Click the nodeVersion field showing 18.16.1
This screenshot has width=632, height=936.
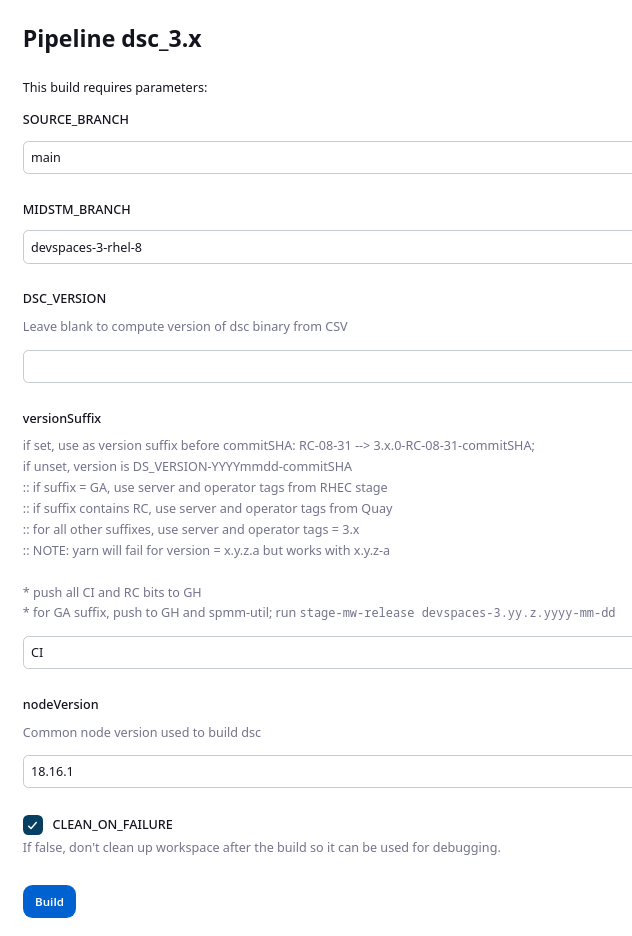327,771
